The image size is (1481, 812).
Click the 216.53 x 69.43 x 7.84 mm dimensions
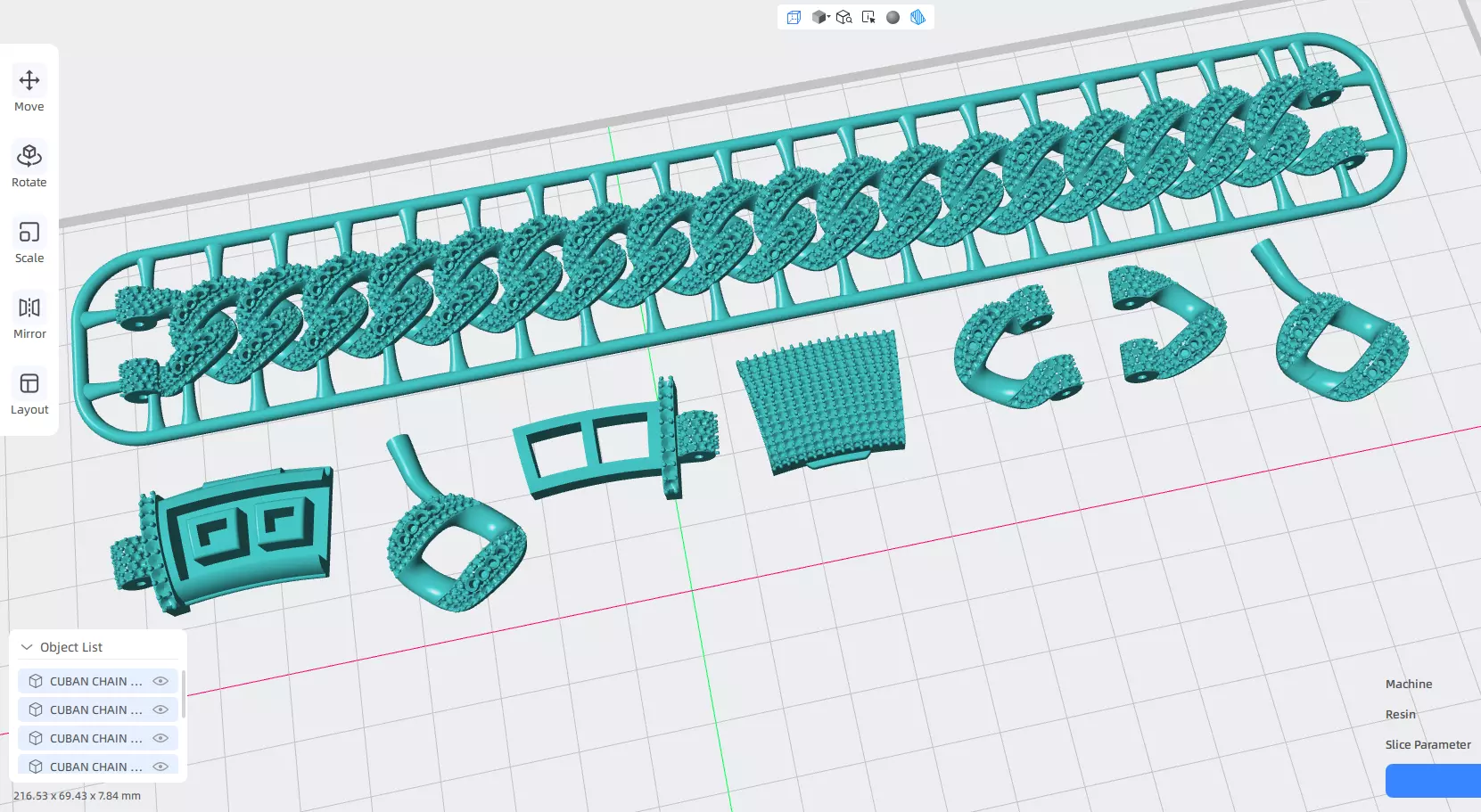[x=77, y=796]
